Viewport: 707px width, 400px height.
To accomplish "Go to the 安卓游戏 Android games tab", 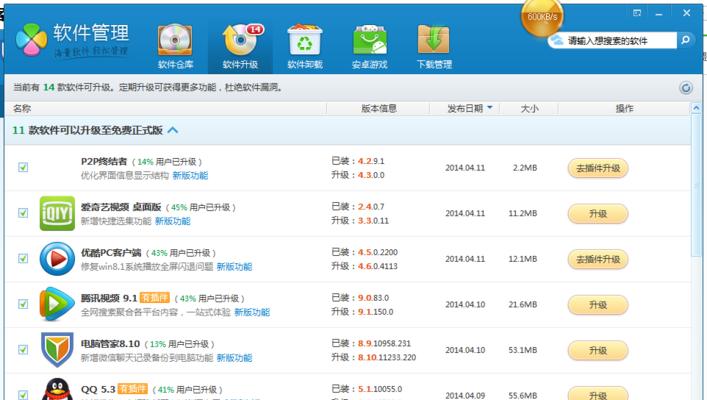I will (x=370, y=47).
